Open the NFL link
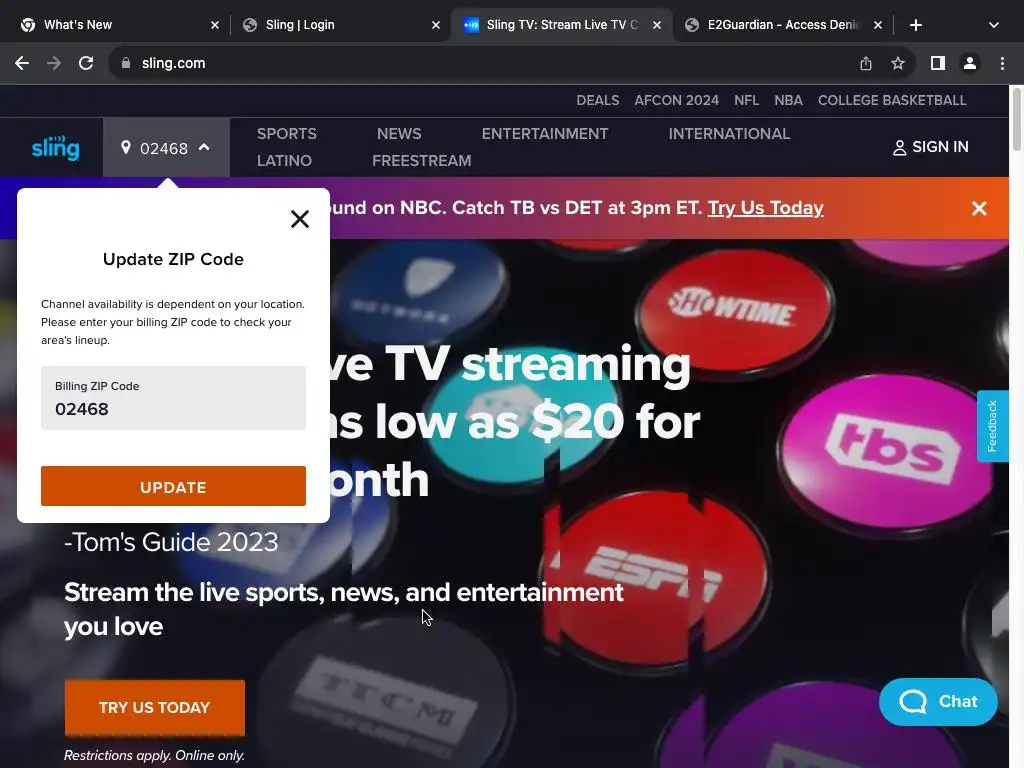 746,101
